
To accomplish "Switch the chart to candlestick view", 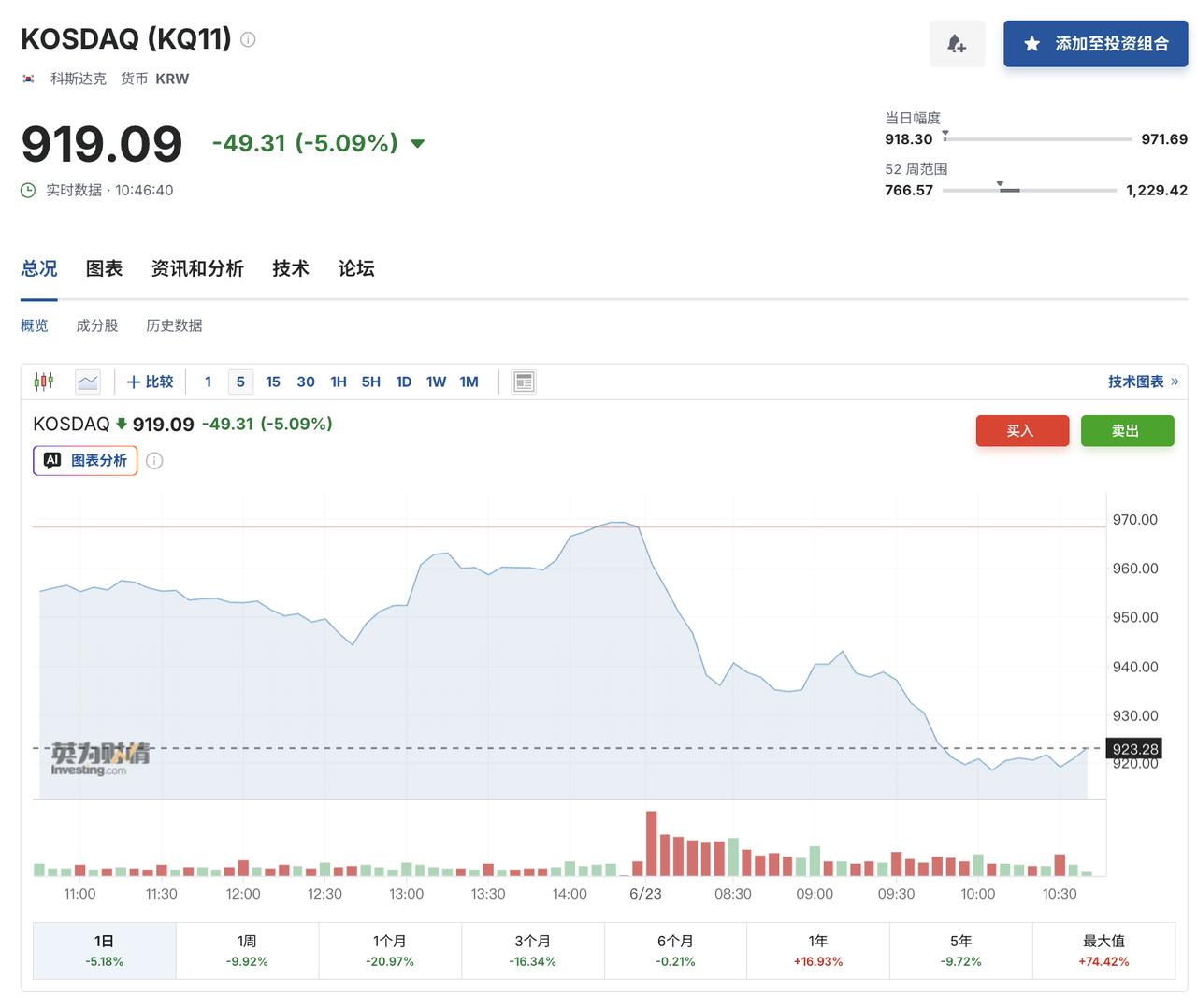I will pos(44,382).
